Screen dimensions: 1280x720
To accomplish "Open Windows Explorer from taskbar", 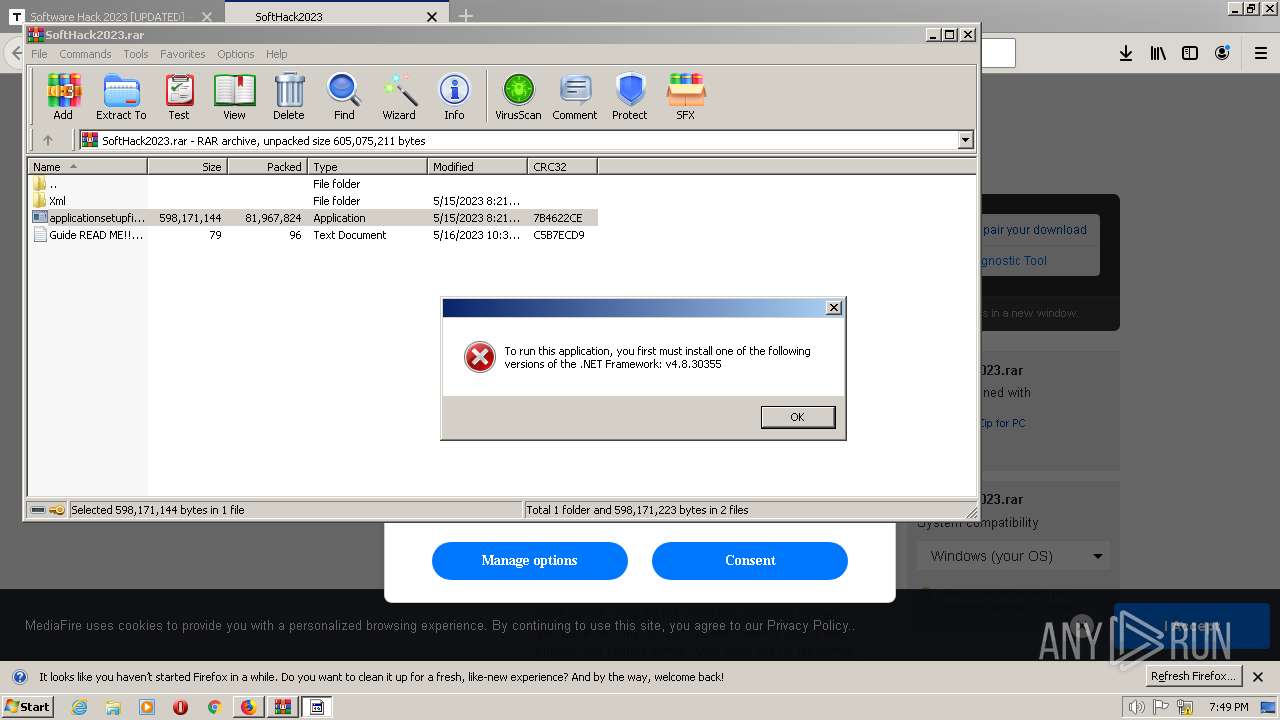I will 113,707.
